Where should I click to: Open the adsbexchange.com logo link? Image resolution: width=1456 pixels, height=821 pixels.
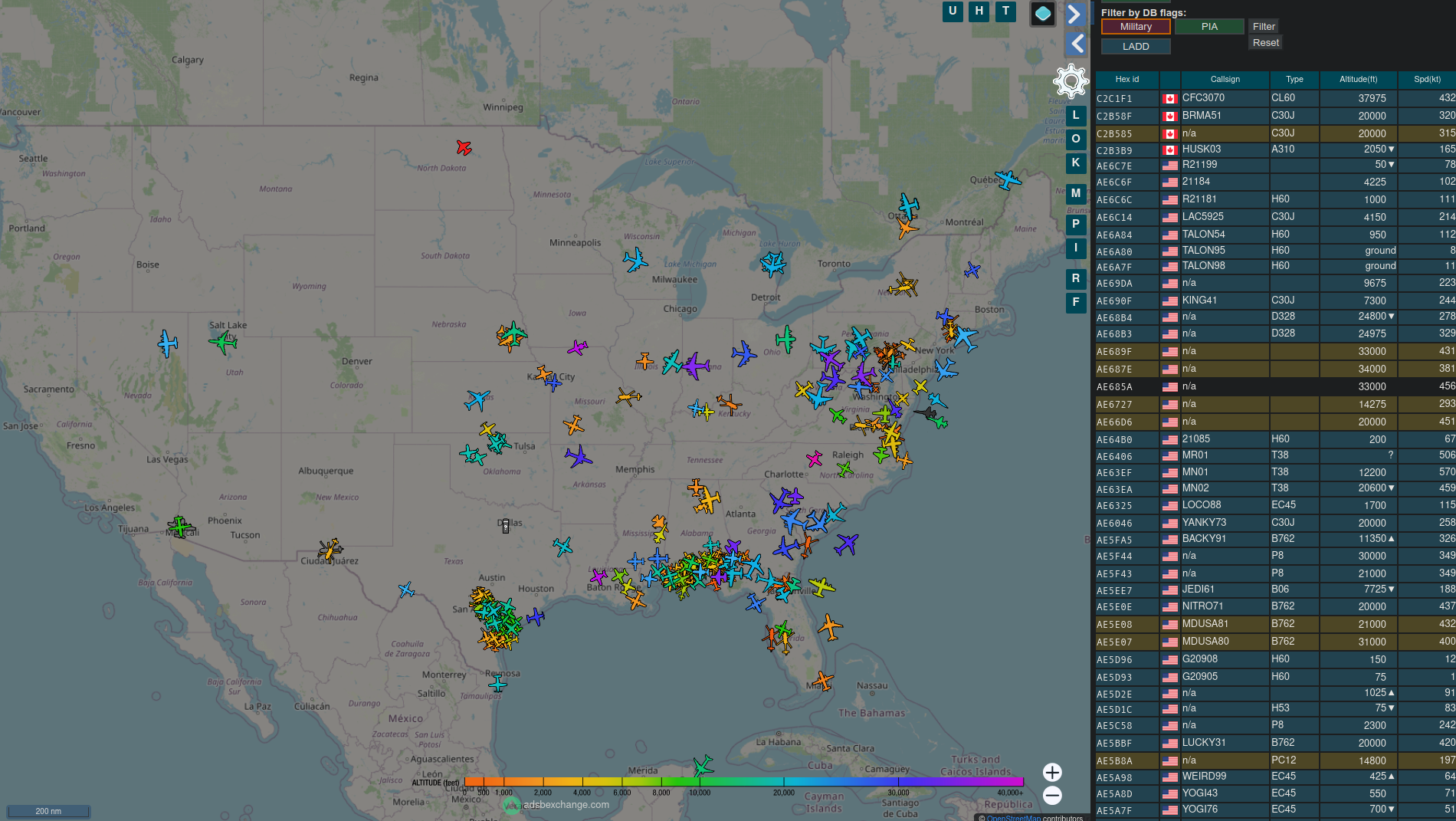[x=557, y=805]
